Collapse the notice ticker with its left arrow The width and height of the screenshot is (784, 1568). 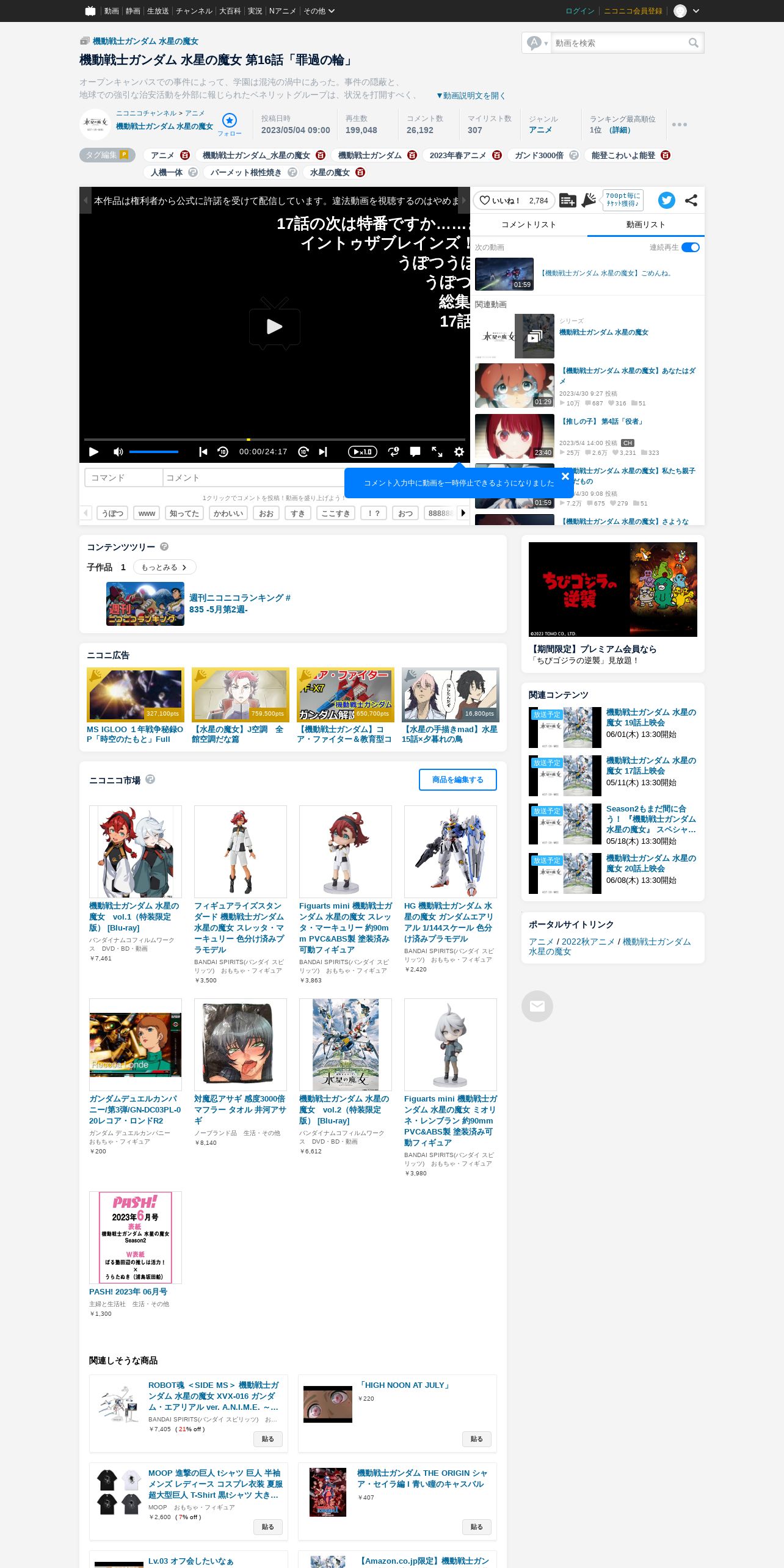click(86, 200)
